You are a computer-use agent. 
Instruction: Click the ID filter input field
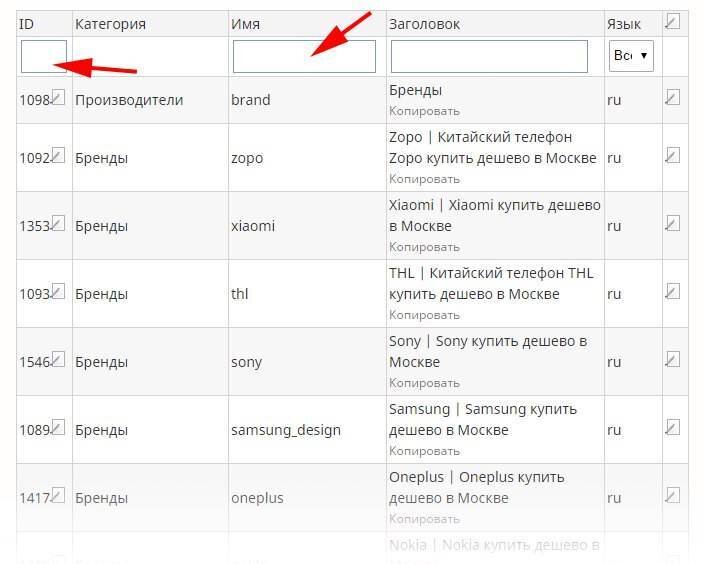[44, 56]
